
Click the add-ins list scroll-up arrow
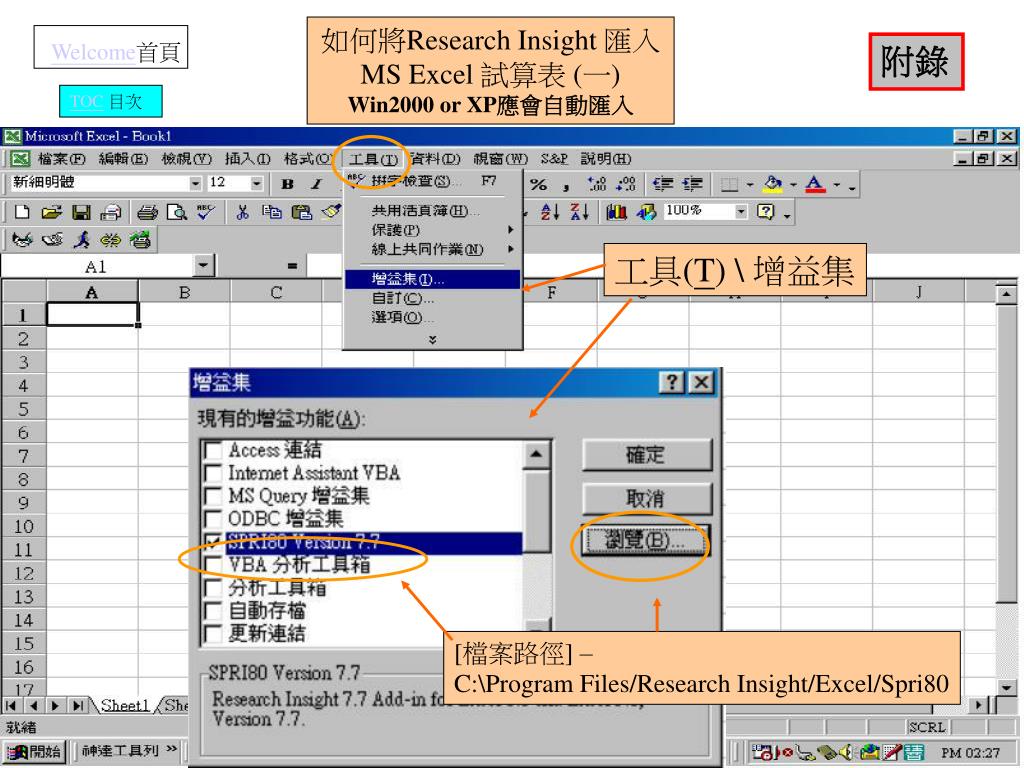tap(537, 455)
